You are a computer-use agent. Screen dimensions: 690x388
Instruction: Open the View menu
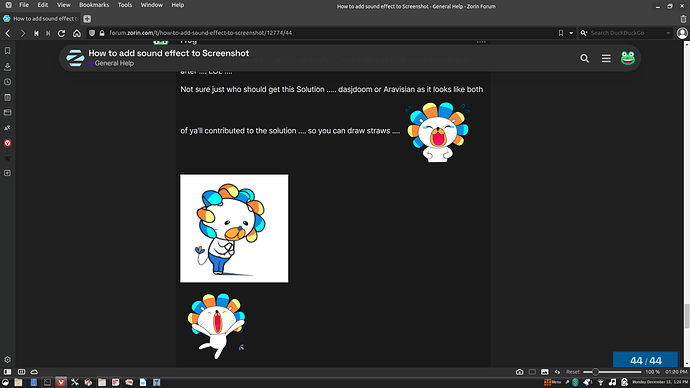(63, 5)
